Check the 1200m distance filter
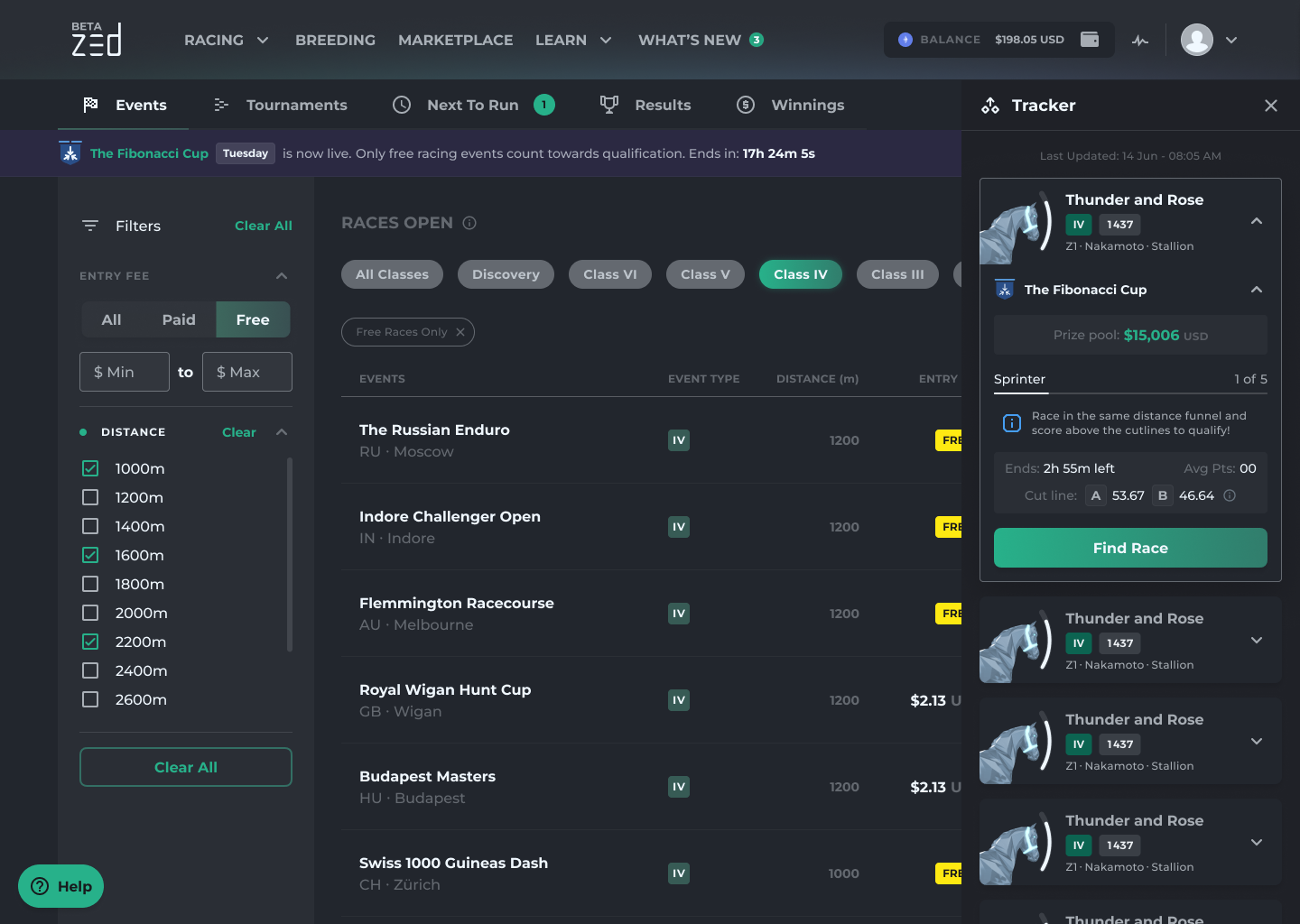This screenshot has width=1300, height=924. (x=90, y=497)
